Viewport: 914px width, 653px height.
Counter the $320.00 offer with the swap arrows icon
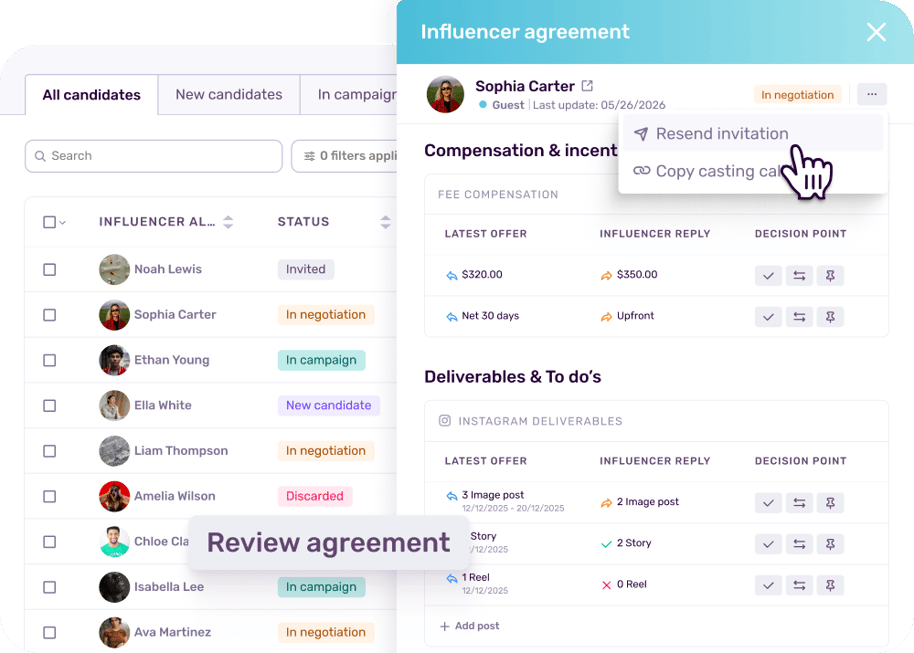click(x=799, y=276)
